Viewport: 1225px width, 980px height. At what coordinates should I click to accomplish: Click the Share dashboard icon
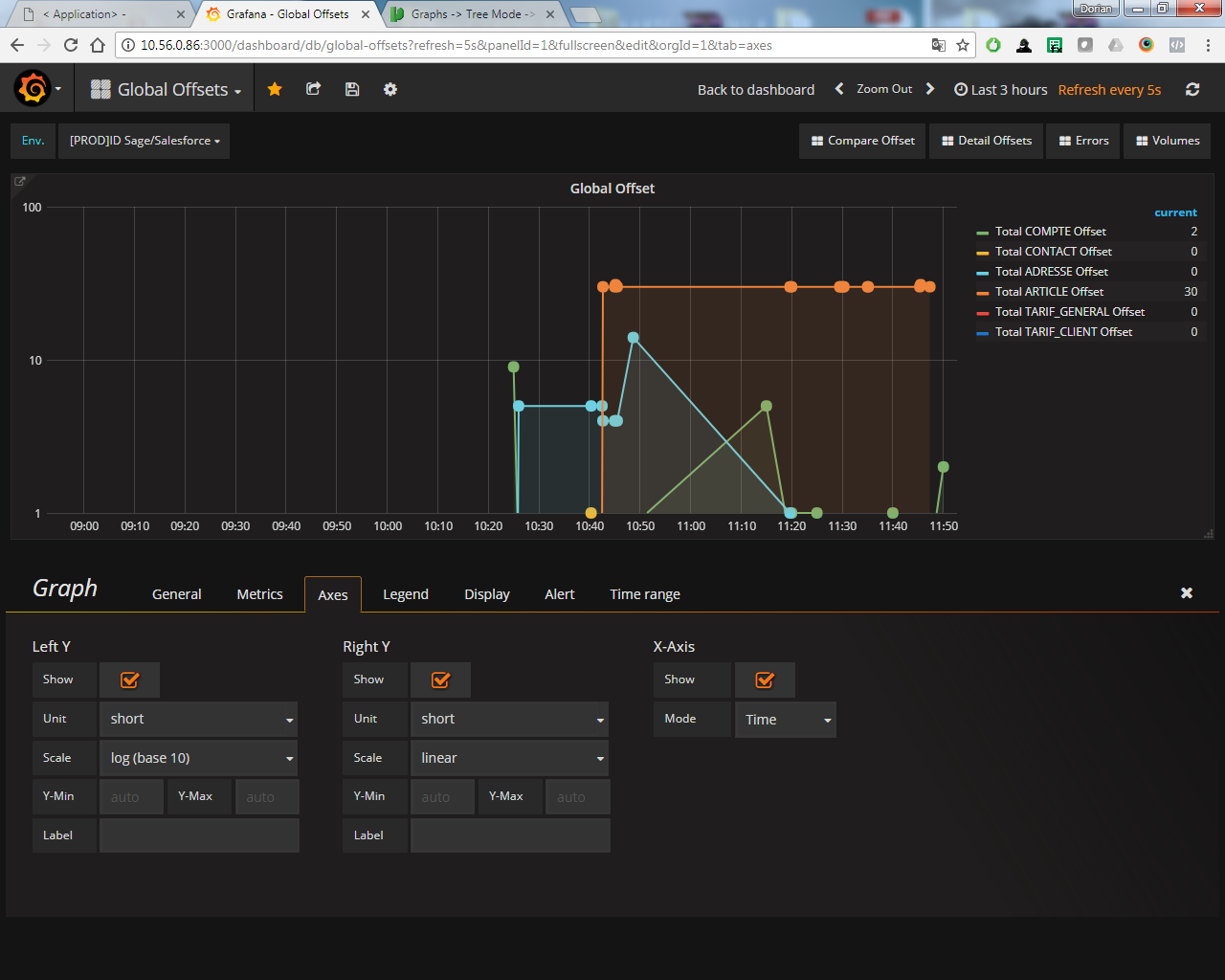pos(313,88)
